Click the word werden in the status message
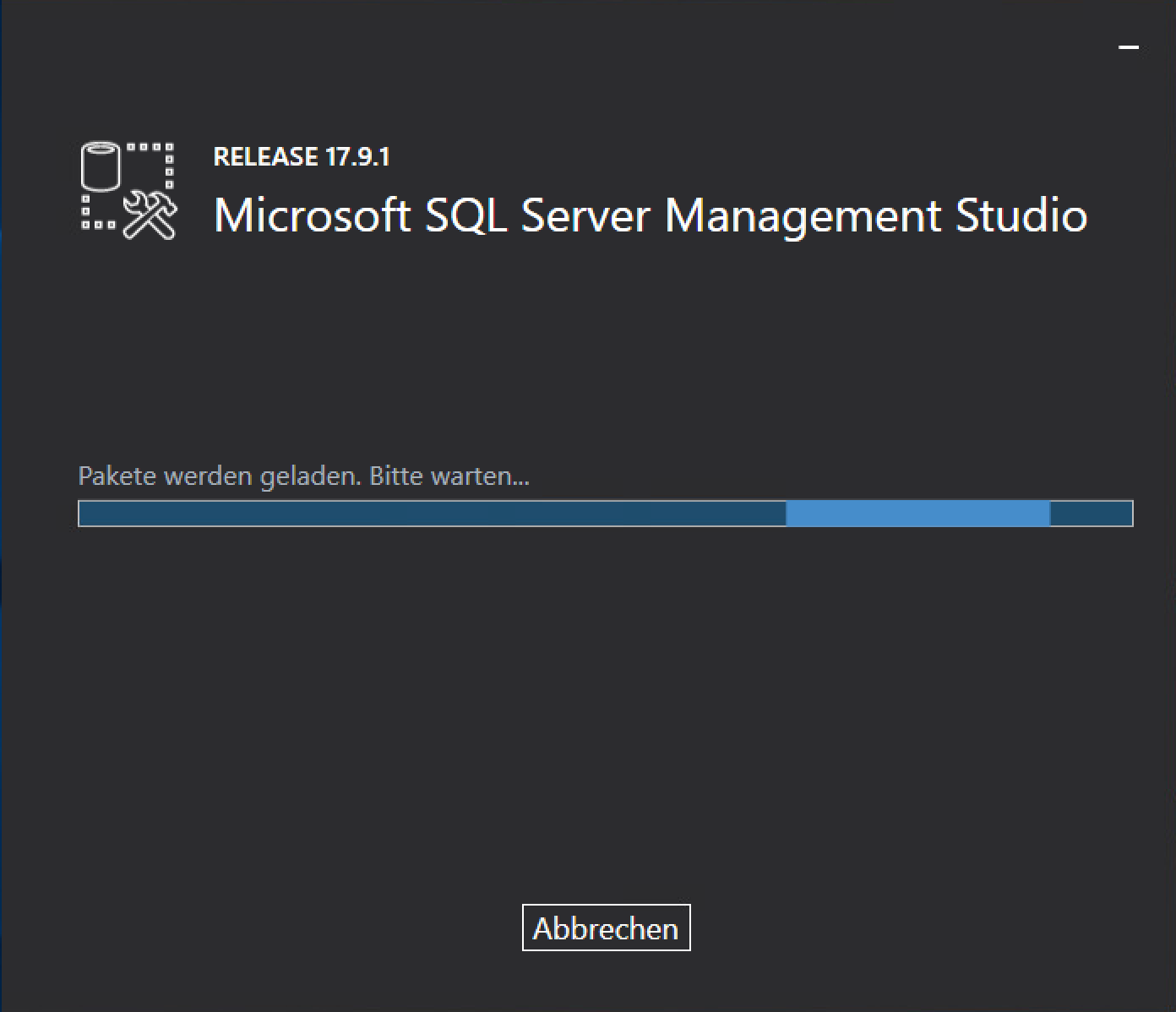Image resolution: width=1176 pixels, height=1012 pixels. [208, 476]
